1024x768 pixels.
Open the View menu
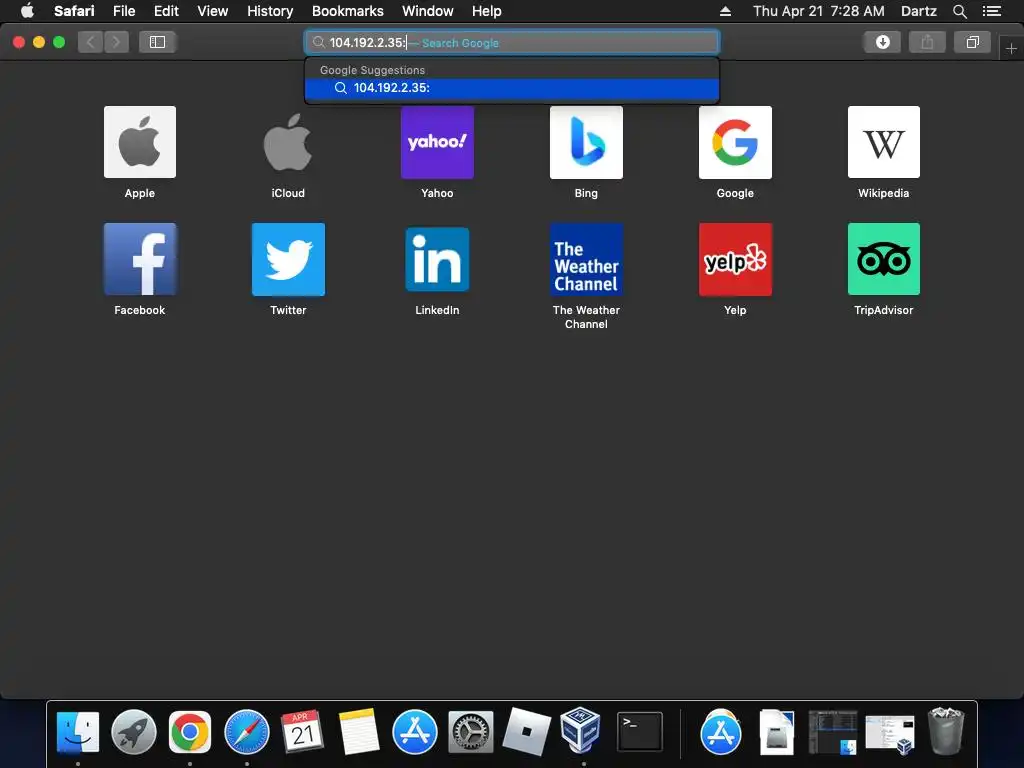(213, 11)
